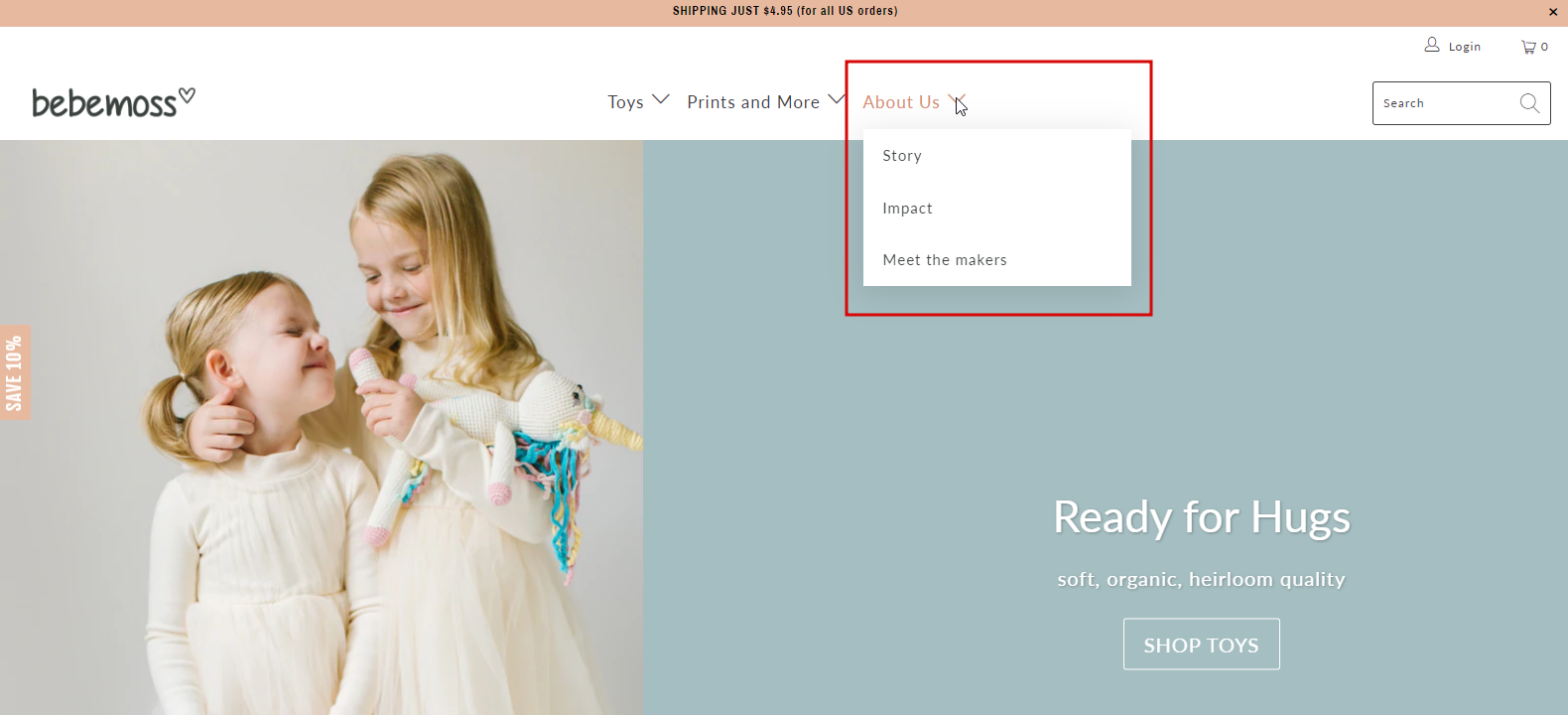Screen dimensions: 1568x715
Task: Click the Ready for Hugs headline
Action: (1202, 517)
